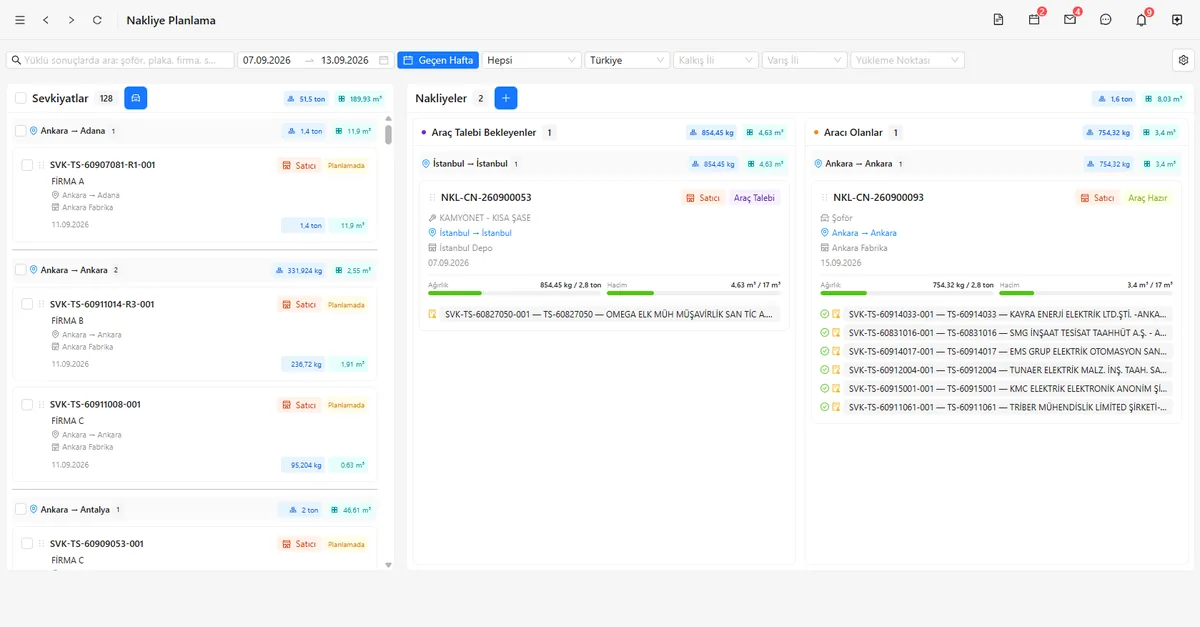Click the Geçen Hafta button
This screenshot has width=1200, height=627.
point(438,60)
